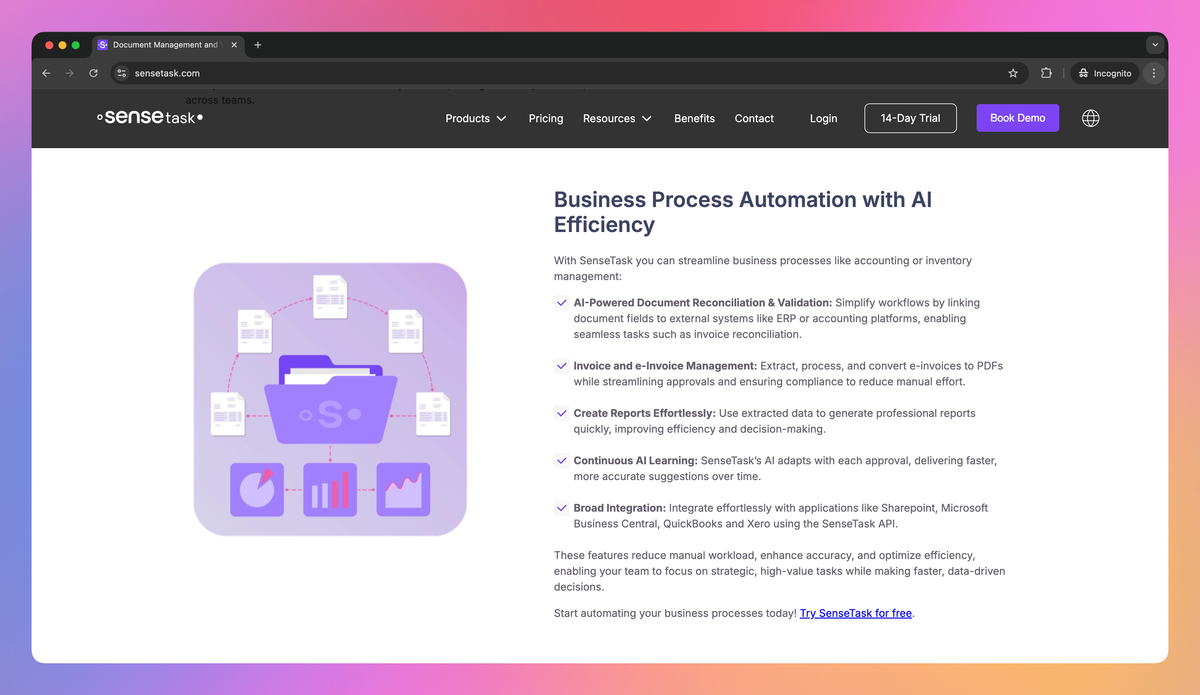Click the bar chart icon in illustration

click(x=330, y=489)
